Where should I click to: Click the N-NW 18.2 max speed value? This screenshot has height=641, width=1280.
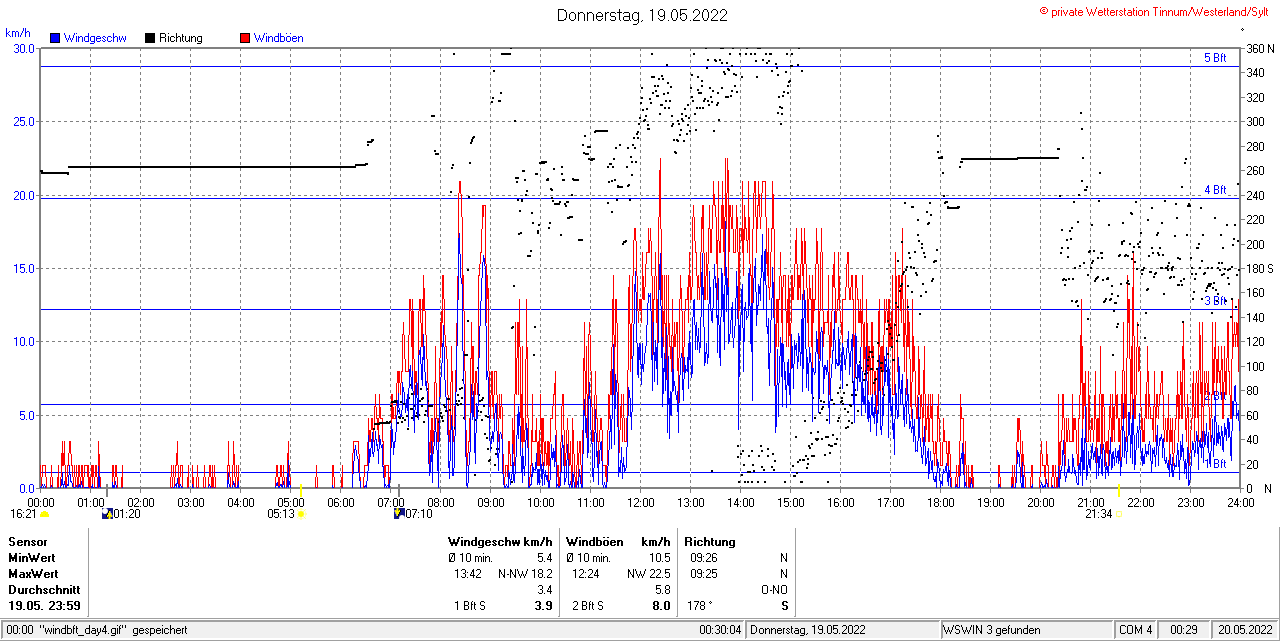pyautogui.click(x=525, y=574)
